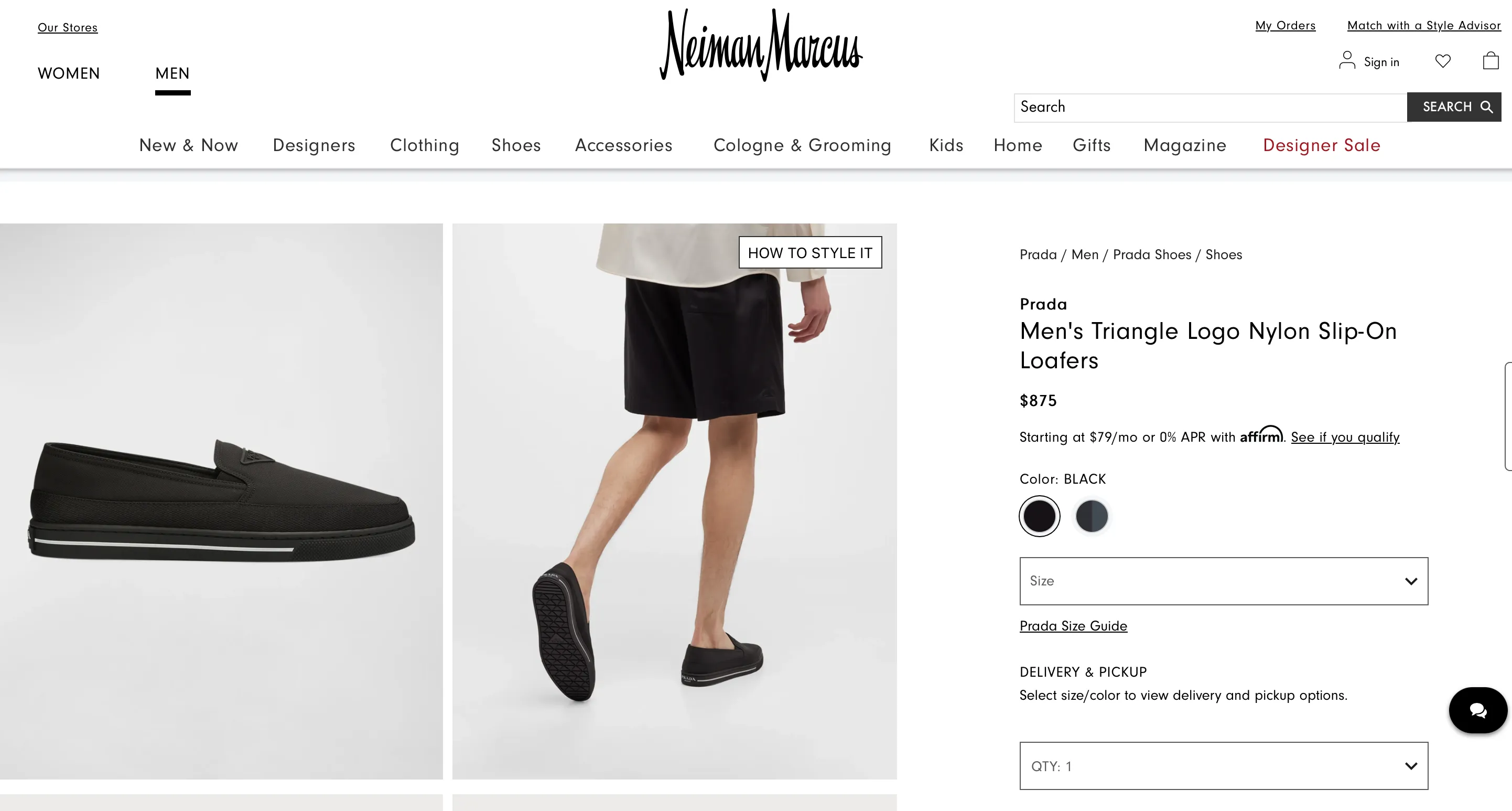Click the Neiman Marcus logo
This screenshot has height=811, width=1512.
(x=761, y=45)
